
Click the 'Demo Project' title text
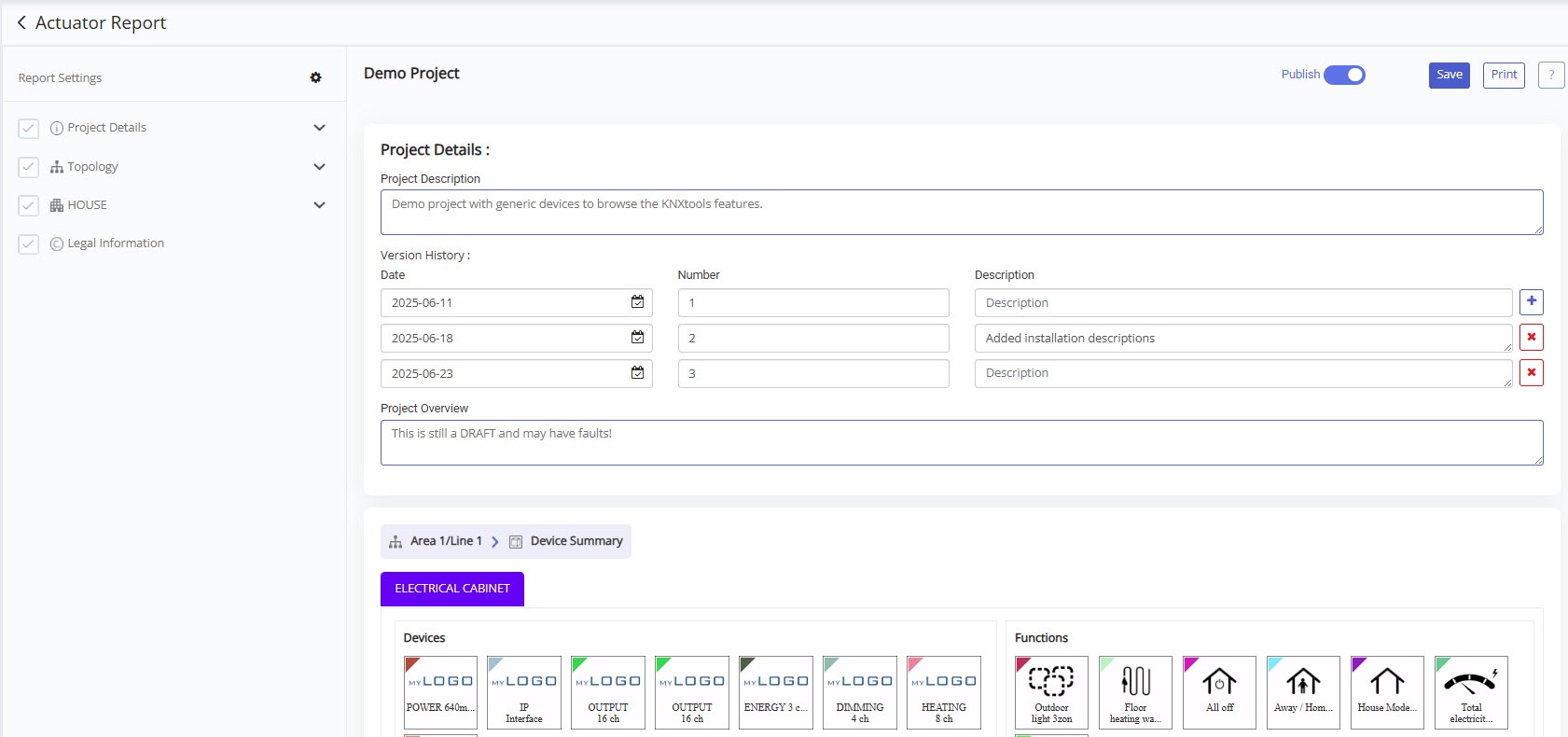tap(411, 74)
